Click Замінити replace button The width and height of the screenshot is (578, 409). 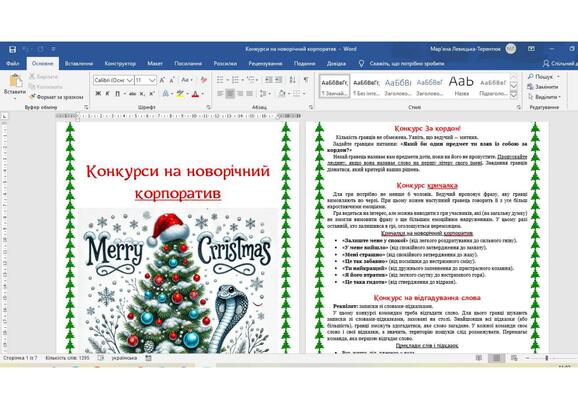pos(543,87)
